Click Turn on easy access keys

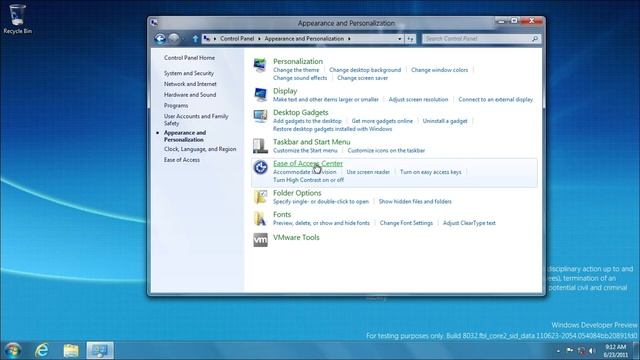pos(431,172)
